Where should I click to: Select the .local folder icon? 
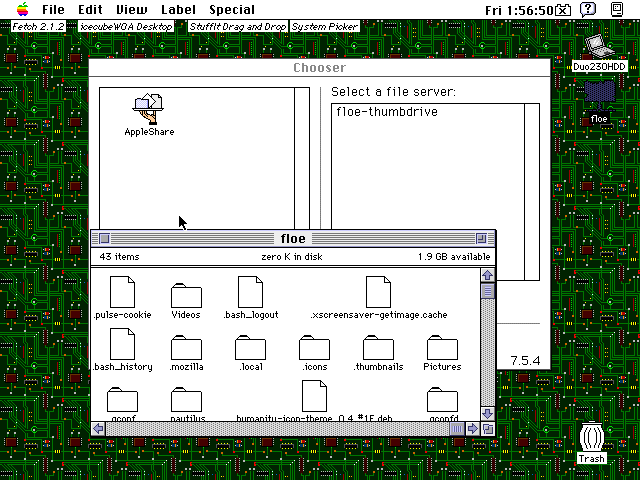pyautogui.click(x=250, y=347)
